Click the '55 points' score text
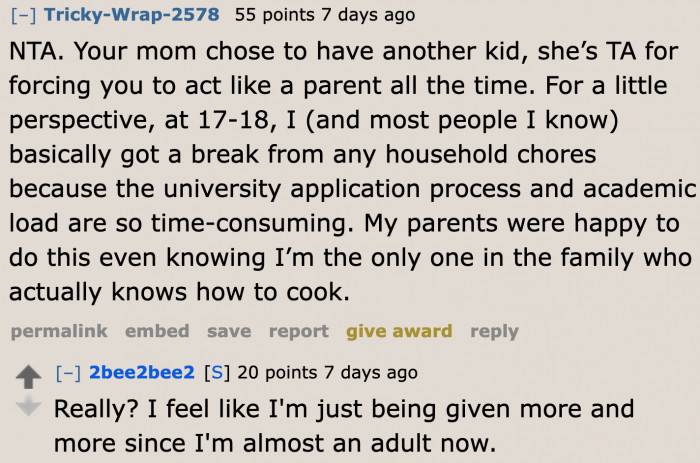 point(269,16)
